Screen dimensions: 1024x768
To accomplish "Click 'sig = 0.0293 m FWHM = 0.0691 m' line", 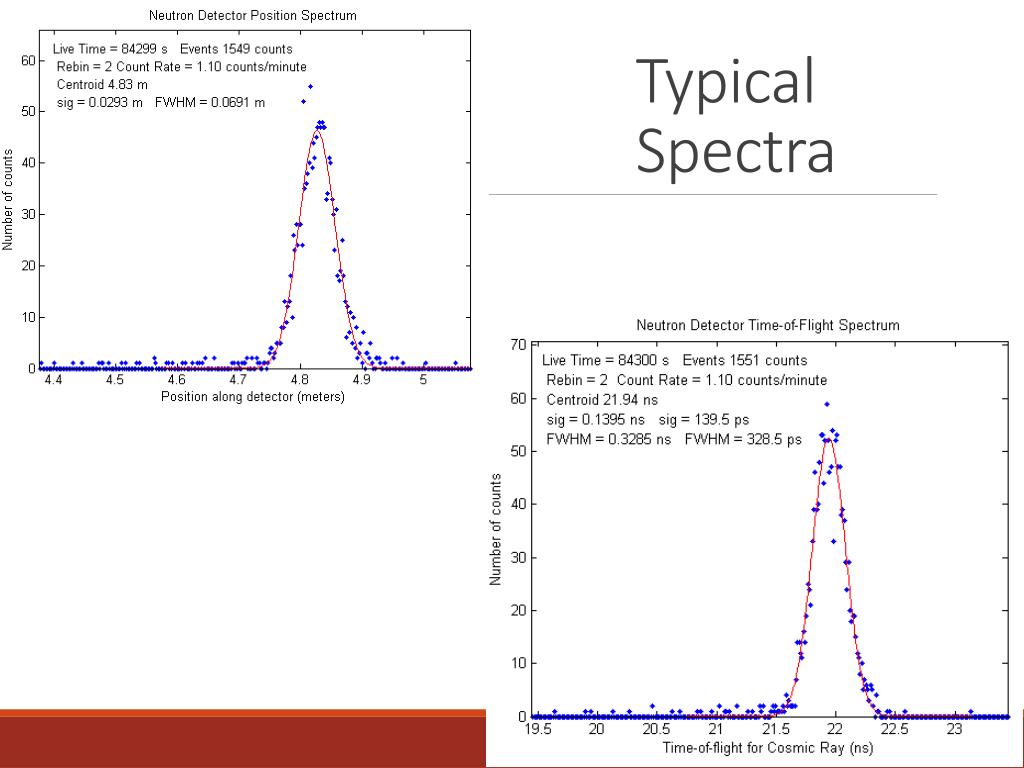I will click(x=161, y=103).
